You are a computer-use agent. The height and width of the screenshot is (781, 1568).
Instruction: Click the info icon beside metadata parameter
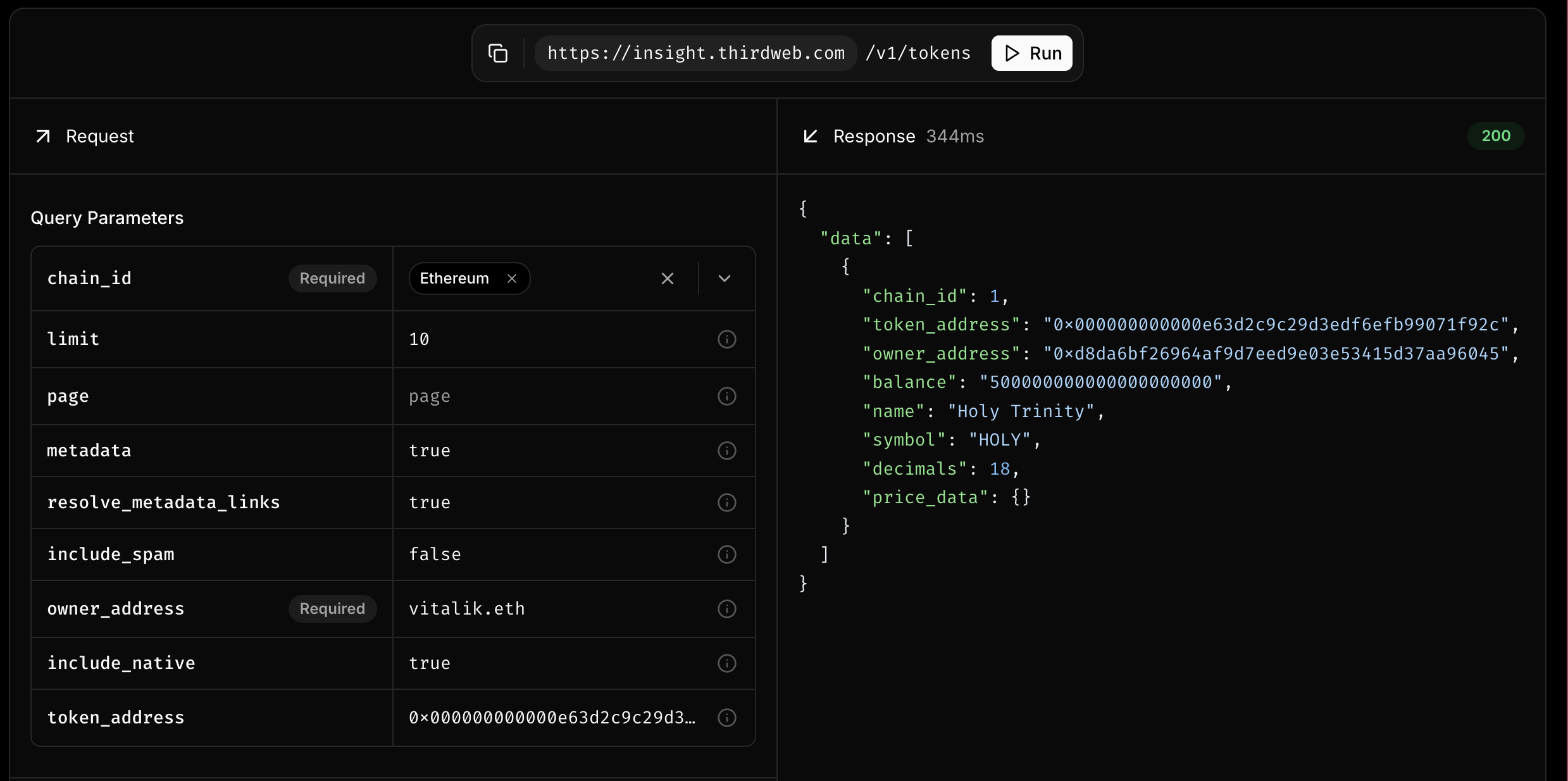[x=726, y=451]
